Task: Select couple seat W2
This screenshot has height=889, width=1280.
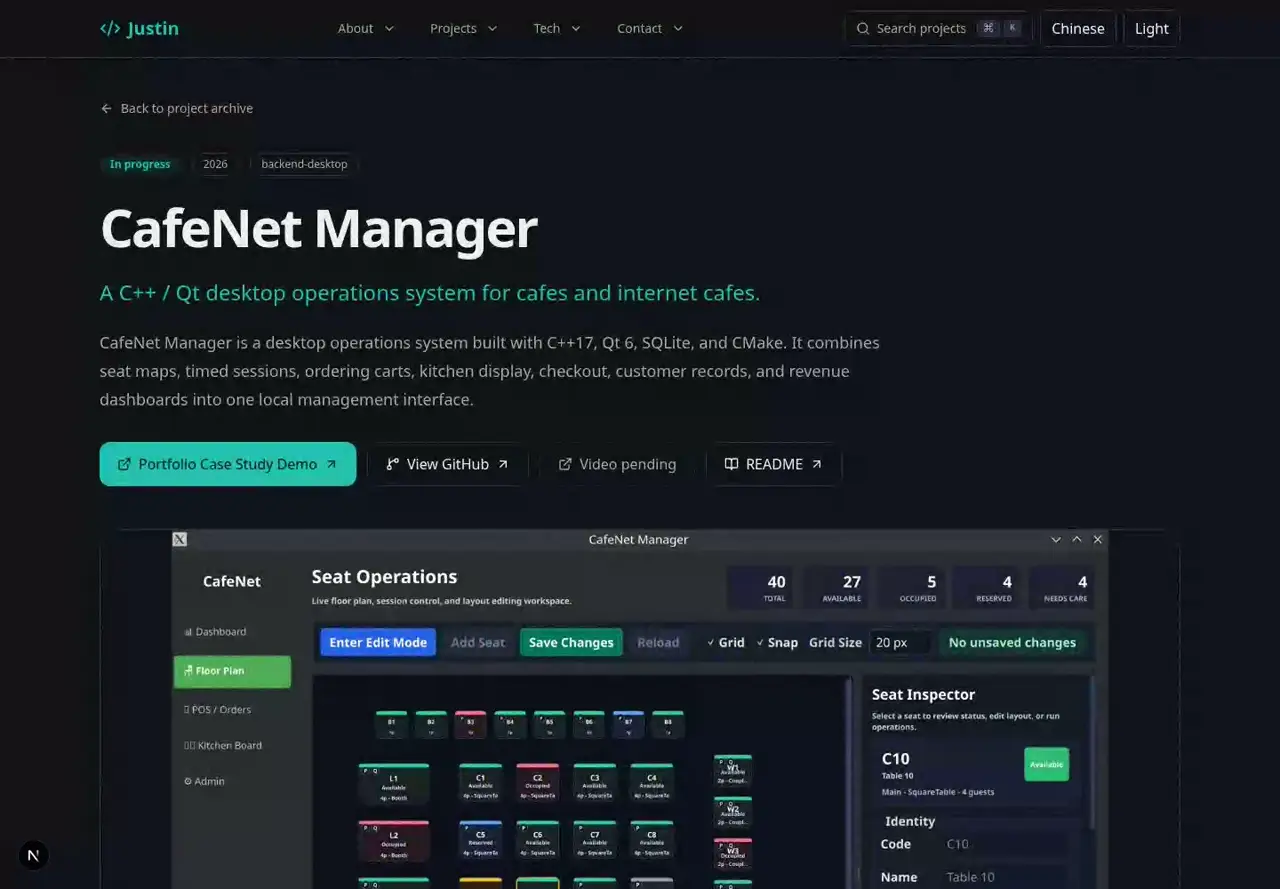Action: pyautogui.click(x=733, y=812)
